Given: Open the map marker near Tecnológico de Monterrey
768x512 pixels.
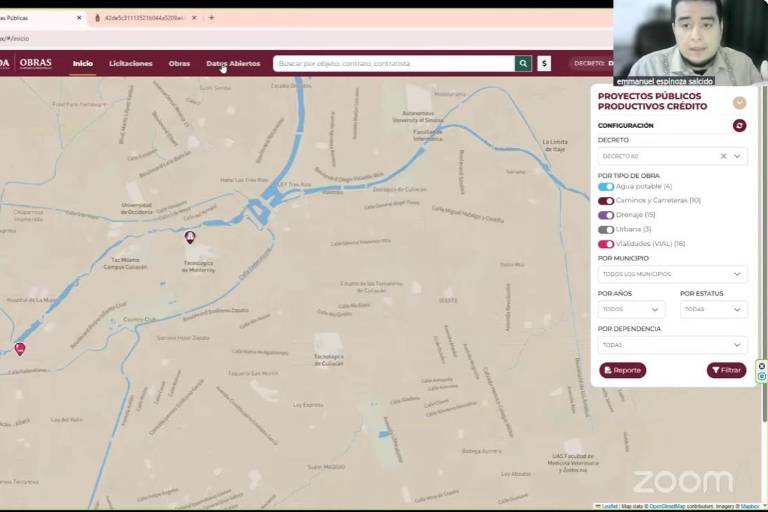Looking at the screenshot, I should [x=190, y=238].
